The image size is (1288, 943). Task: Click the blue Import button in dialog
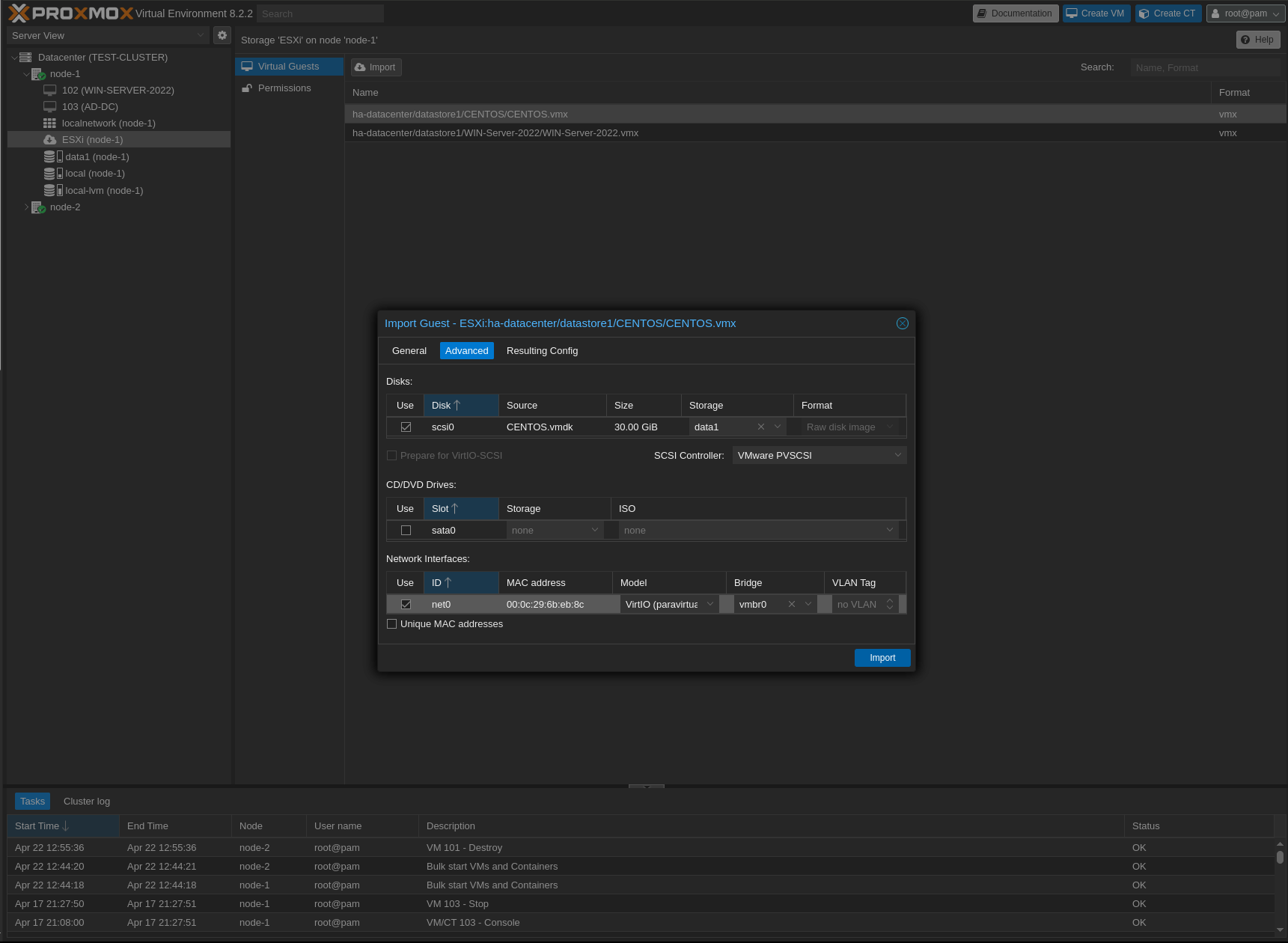(882, 658)
